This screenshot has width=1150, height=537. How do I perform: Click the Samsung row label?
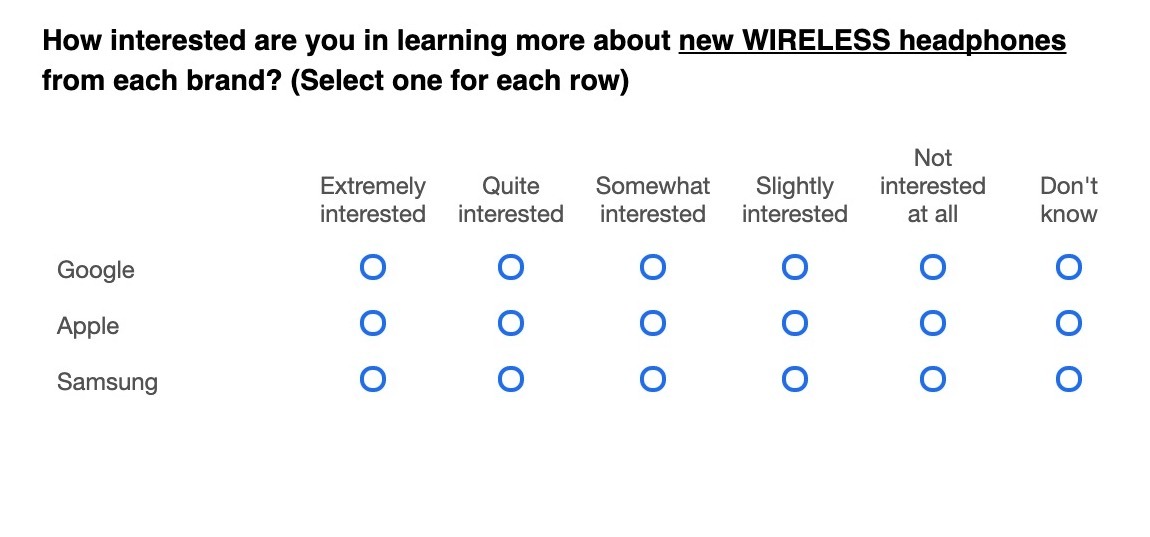(x=107, y=382)
